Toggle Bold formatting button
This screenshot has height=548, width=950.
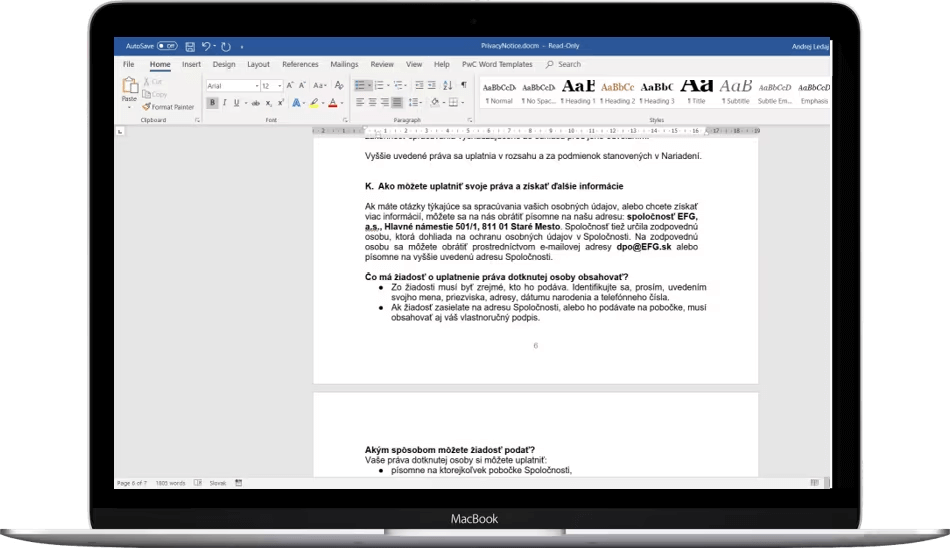(212, 102)
